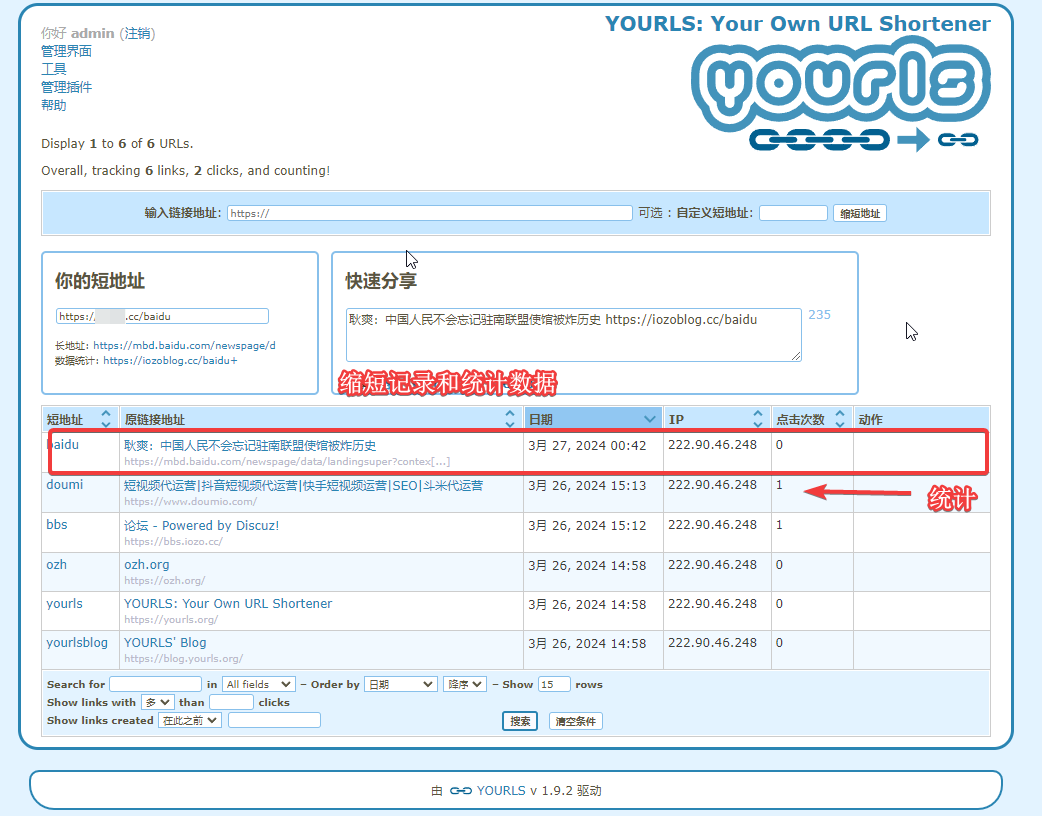This screenshot has height=816, width=1042.
Task: Open the 在此之前 date filter dropdown
Action: pyautogui.click(x=190, y=720)
